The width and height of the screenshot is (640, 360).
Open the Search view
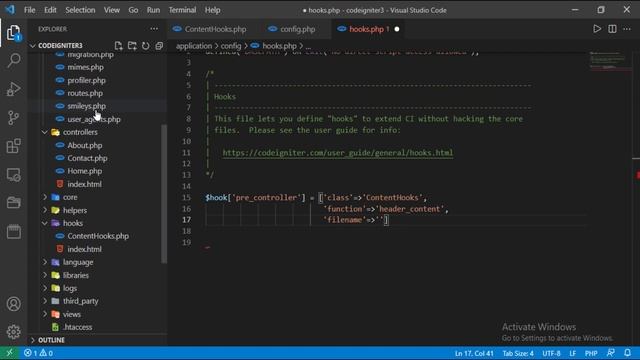click(13, 61)
